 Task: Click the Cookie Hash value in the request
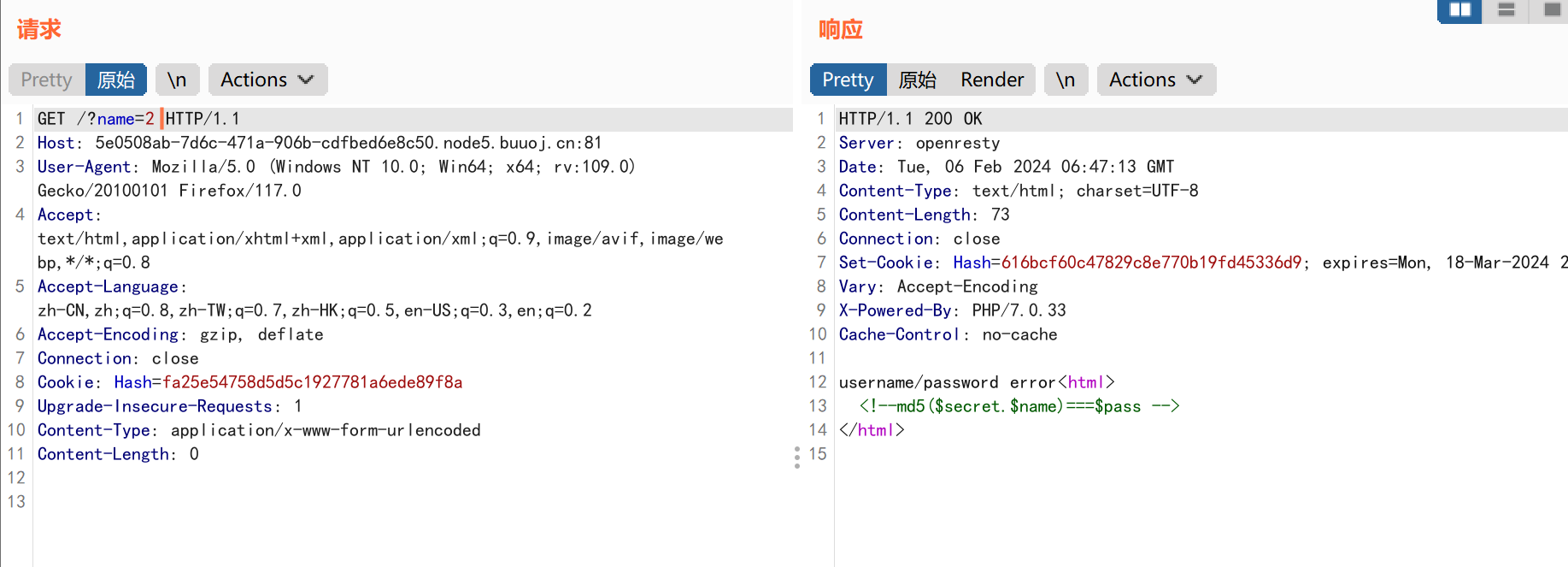click(x=312, y=382)
